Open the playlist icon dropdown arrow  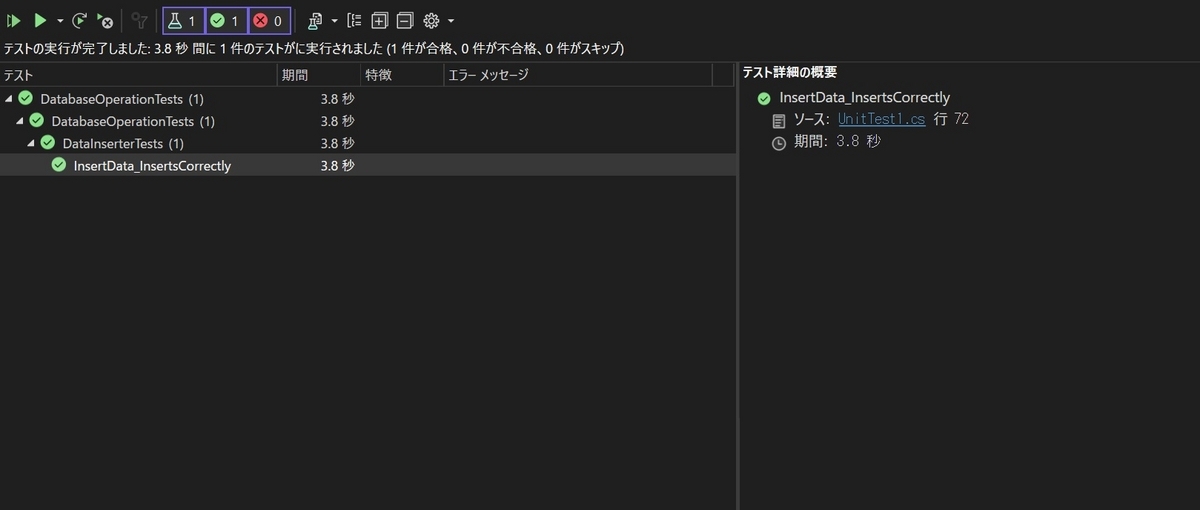[x=334, y=21]
